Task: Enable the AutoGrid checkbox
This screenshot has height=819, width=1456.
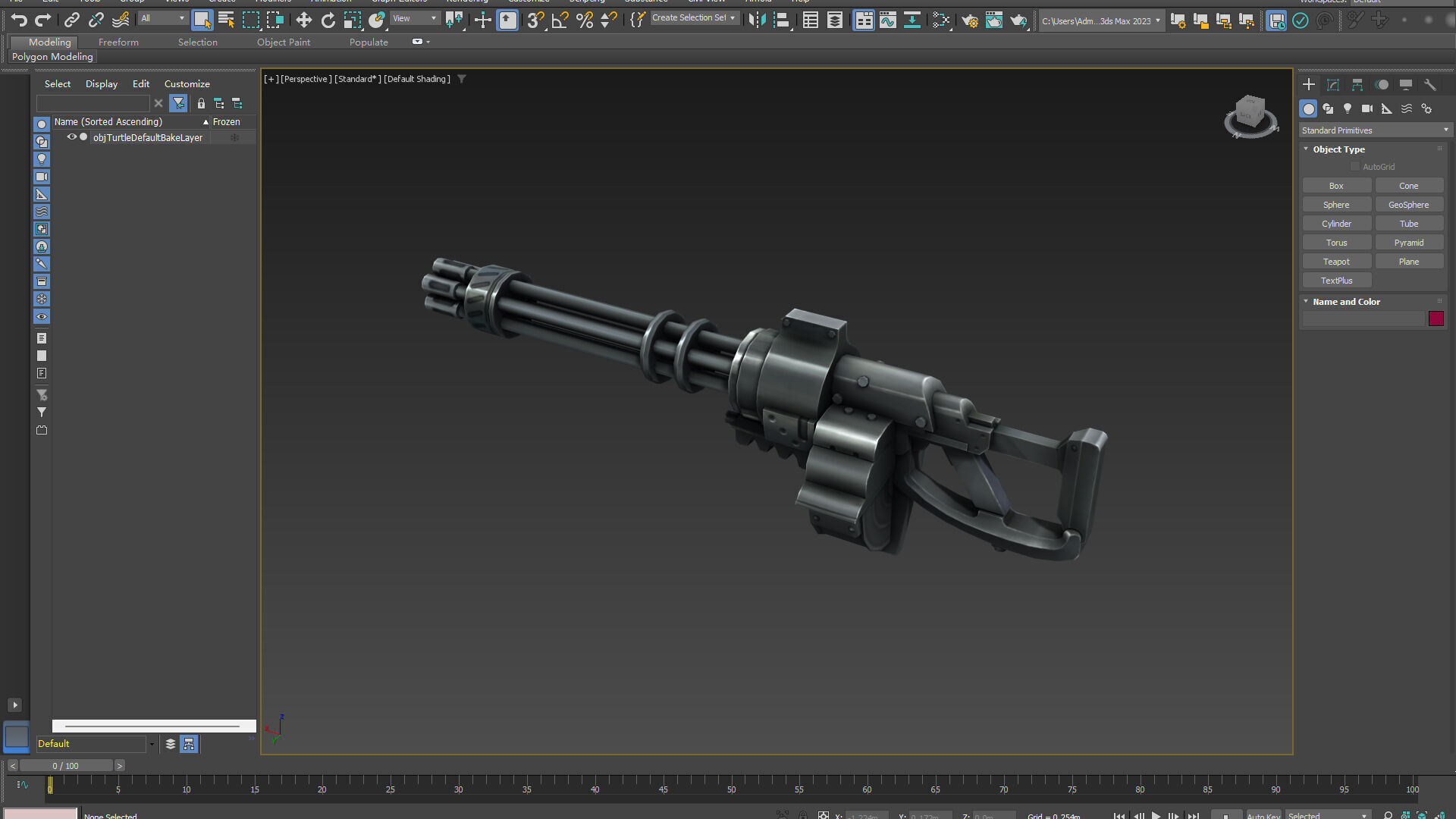Action: pos(1354,167)
